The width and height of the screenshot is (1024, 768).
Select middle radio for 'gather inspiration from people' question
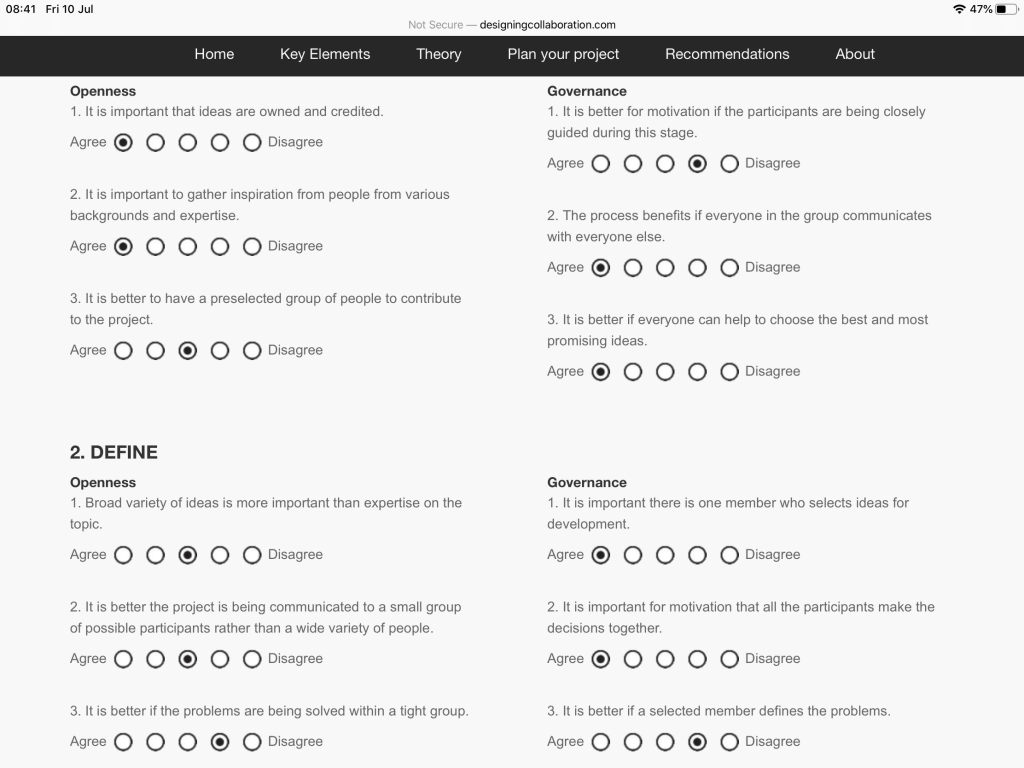(x=188, y=246)
